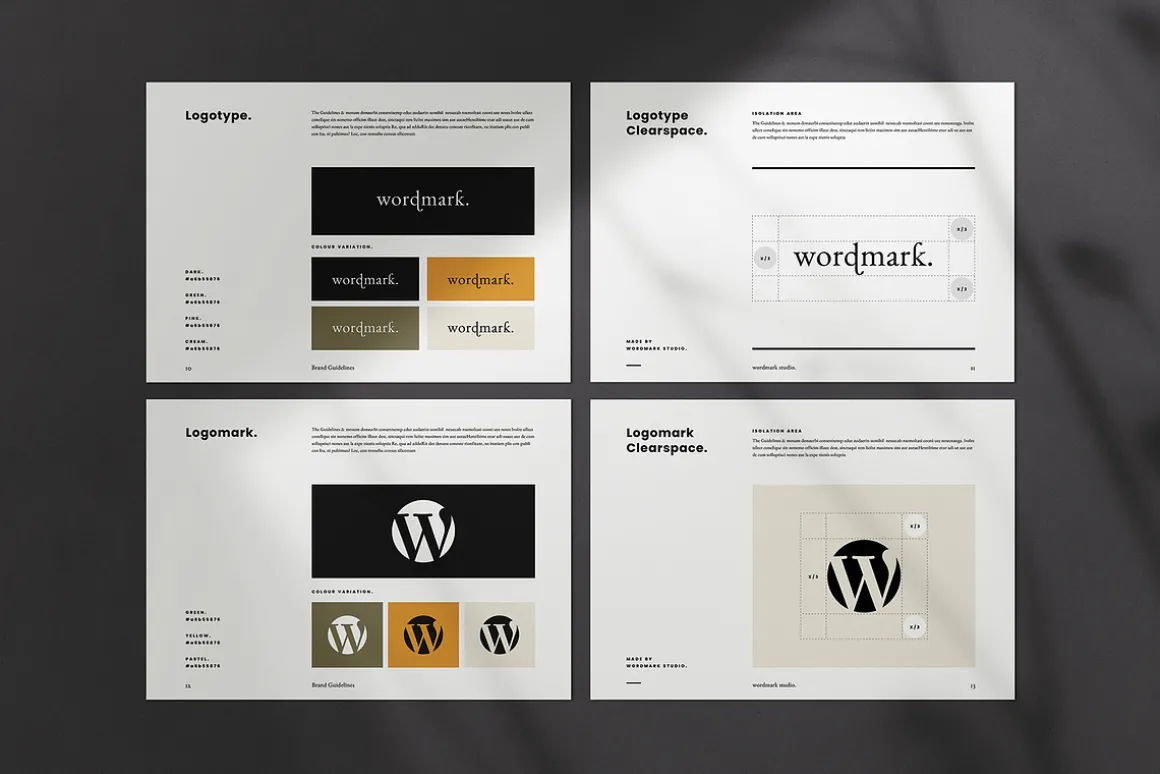Image resolution: width=1160 pixels, height=774 pixels.
Task: Click 'MADE BY WORDMARK STUDIO.' on Logomark Clearspace page
Action: click(656, 662)
